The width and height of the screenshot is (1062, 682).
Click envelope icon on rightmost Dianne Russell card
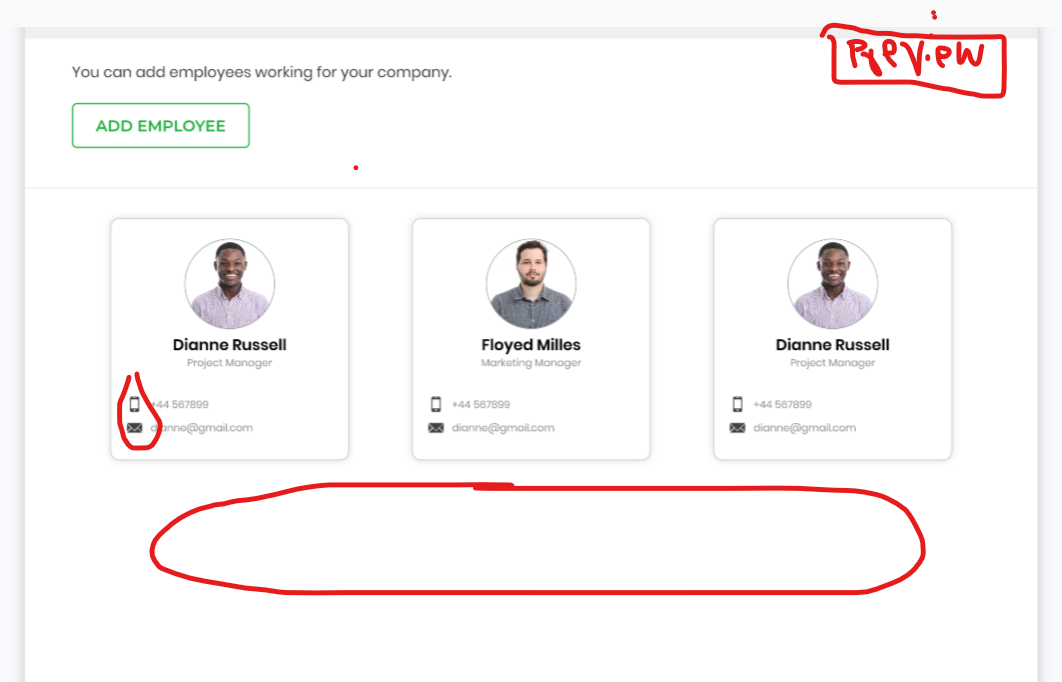click(x=737, y=428)
